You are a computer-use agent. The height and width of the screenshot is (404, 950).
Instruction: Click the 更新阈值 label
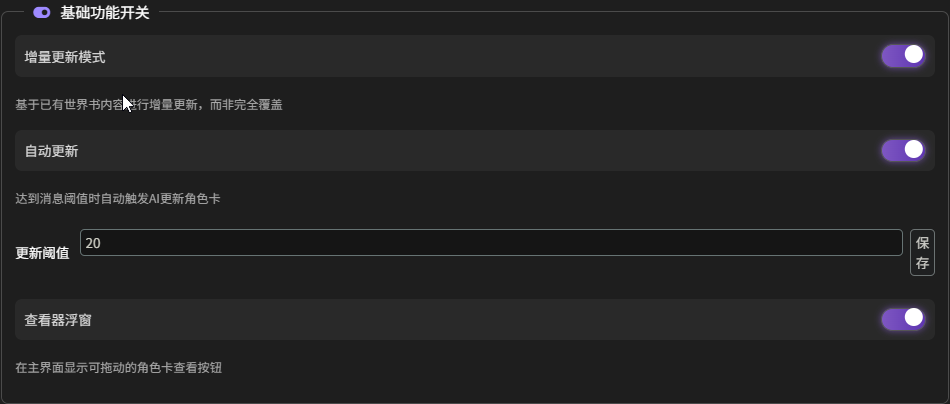43,253
